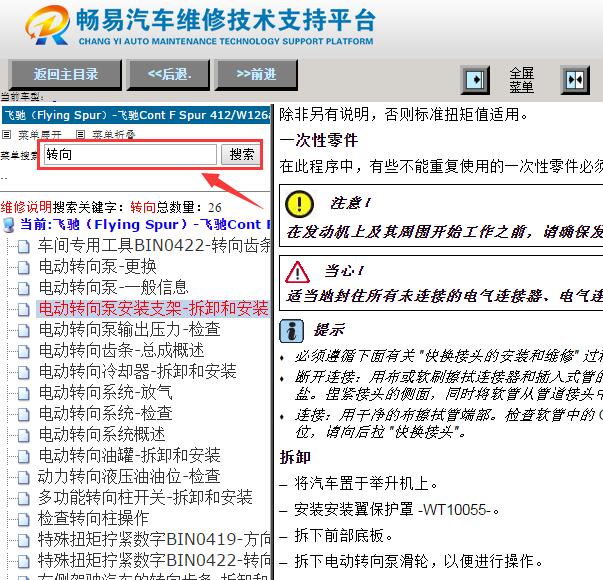
Task: Open 电动转向系统-放气 document
Action: [x=105, y=392]
